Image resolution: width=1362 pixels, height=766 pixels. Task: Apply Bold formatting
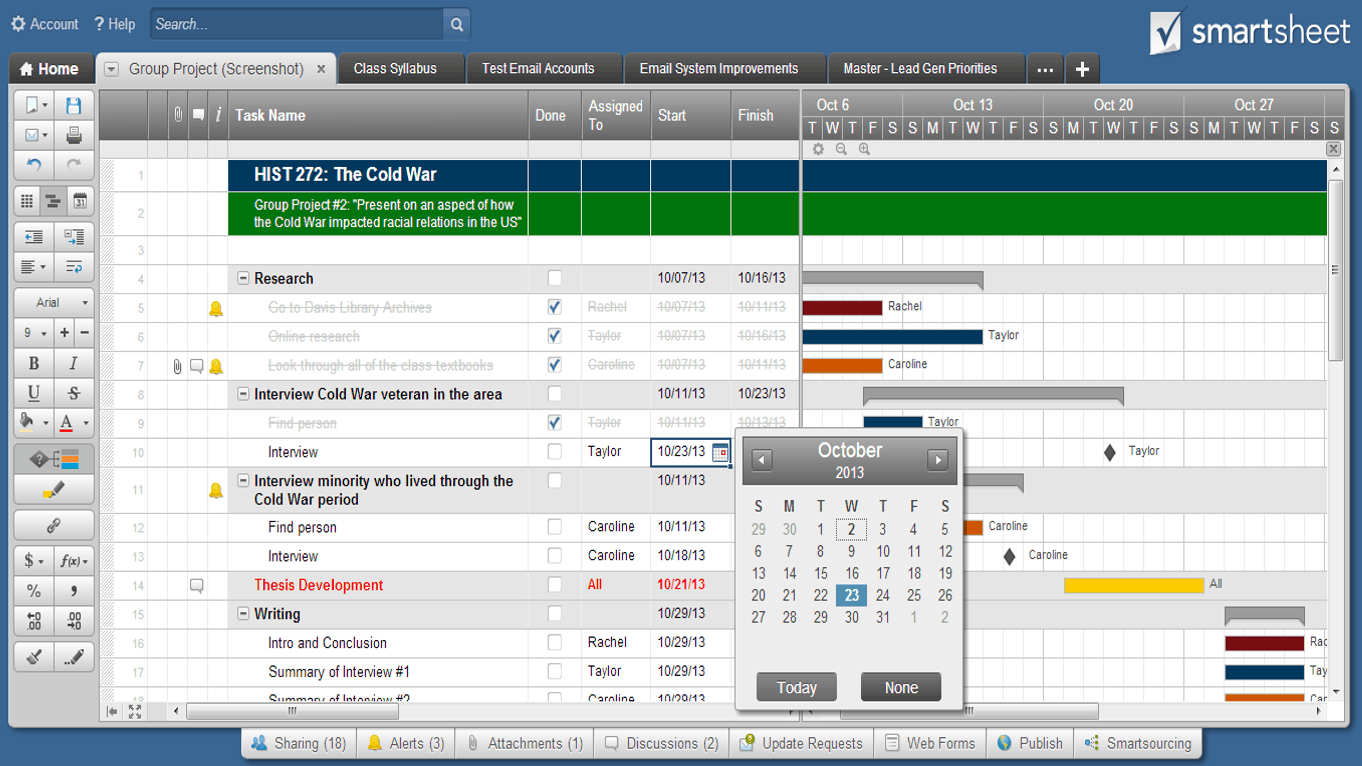34,364
